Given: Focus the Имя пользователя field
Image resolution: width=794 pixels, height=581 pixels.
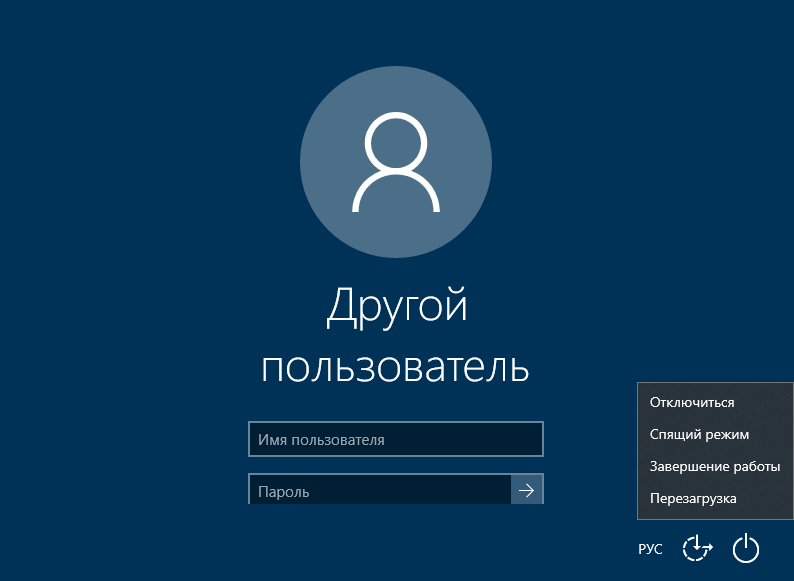Looking at the screenshot, I should tap(396, 439).
